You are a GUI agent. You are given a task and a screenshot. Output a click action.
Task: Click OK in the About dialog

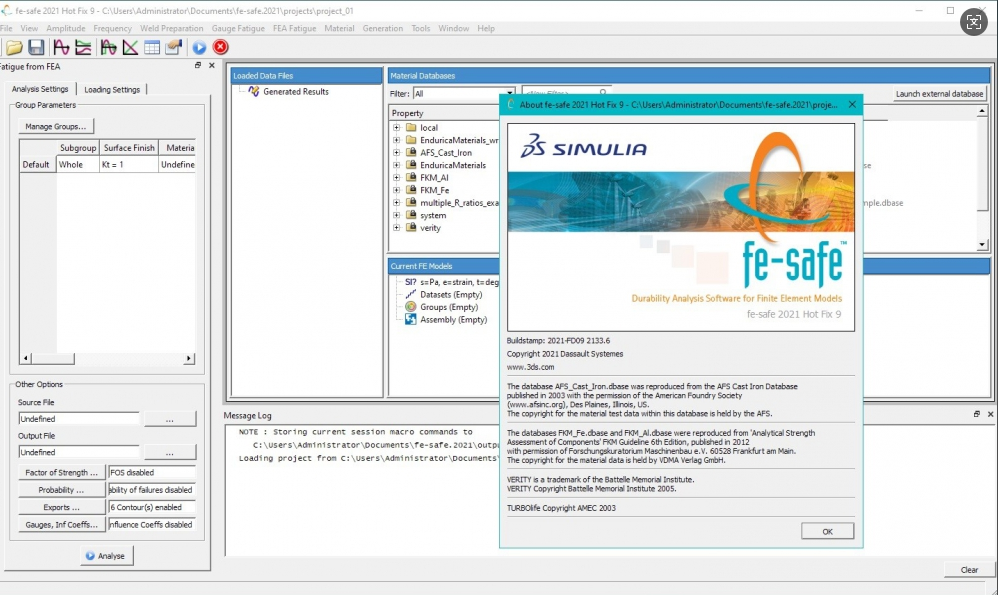tap(827, 531)
